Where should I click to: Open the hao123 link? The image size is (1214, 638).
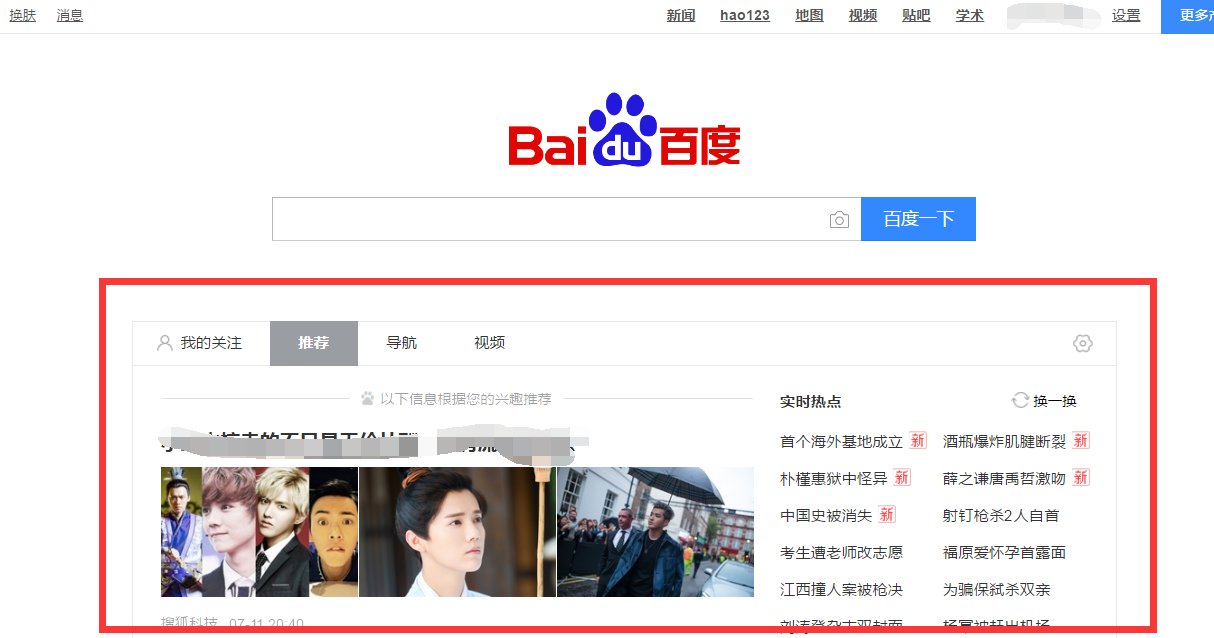point(744,15)
